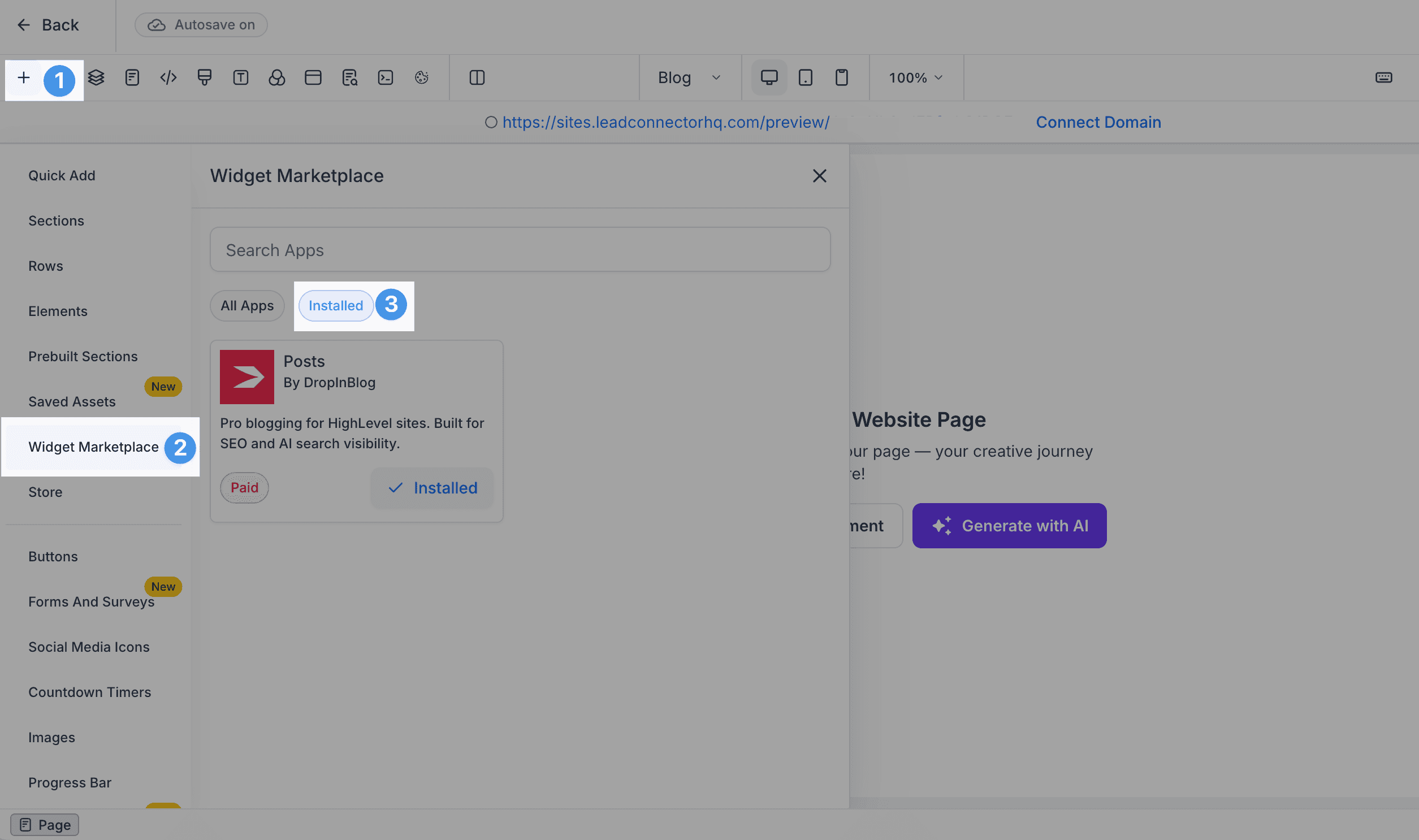Select desktop view mode
Viewport: 1419px width, 840px height.
(x=769, y=77)
